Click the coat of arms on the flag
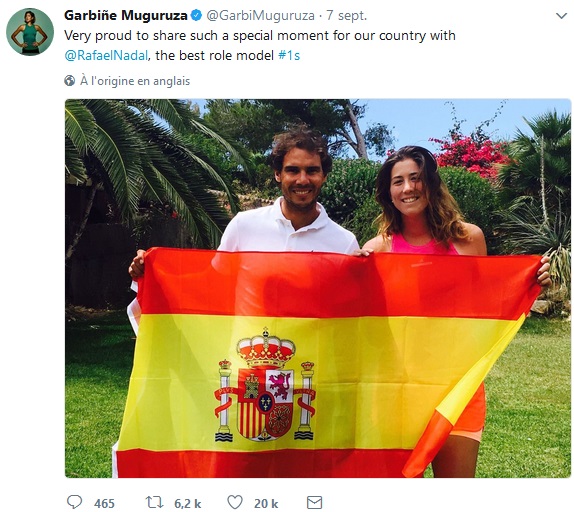The height and width of the screenshot is (512, 574). tap(265, 385)
